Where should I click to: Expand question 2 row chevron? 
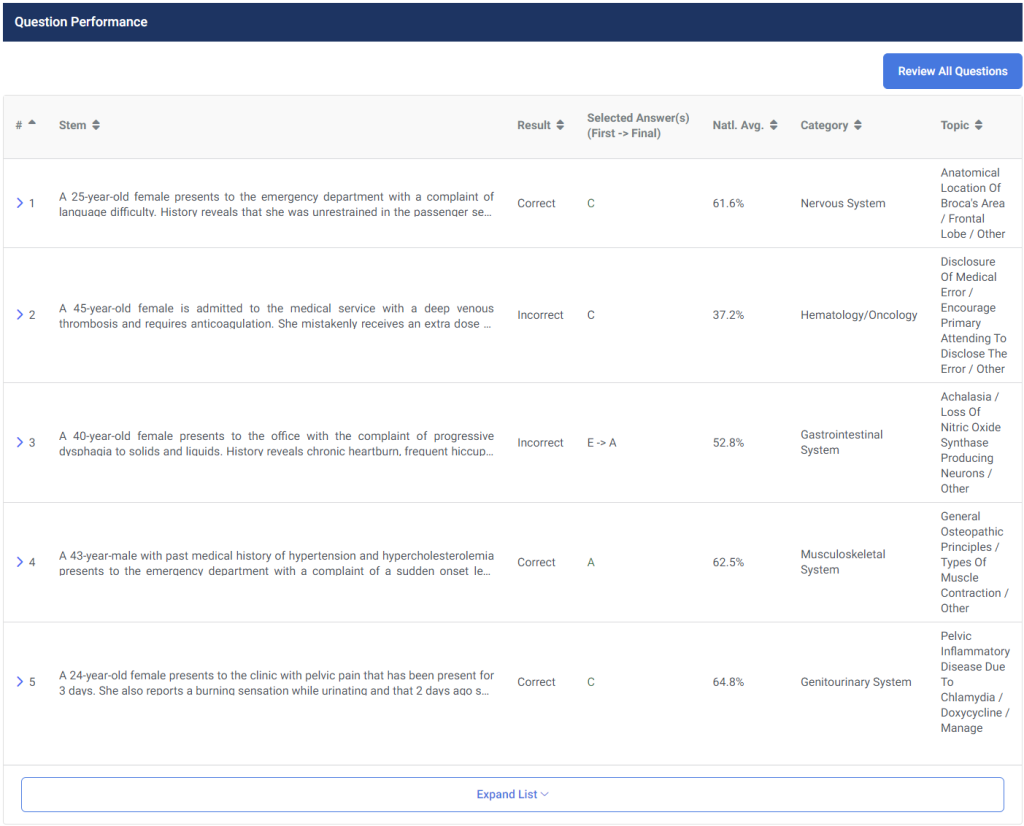[20, 315]
